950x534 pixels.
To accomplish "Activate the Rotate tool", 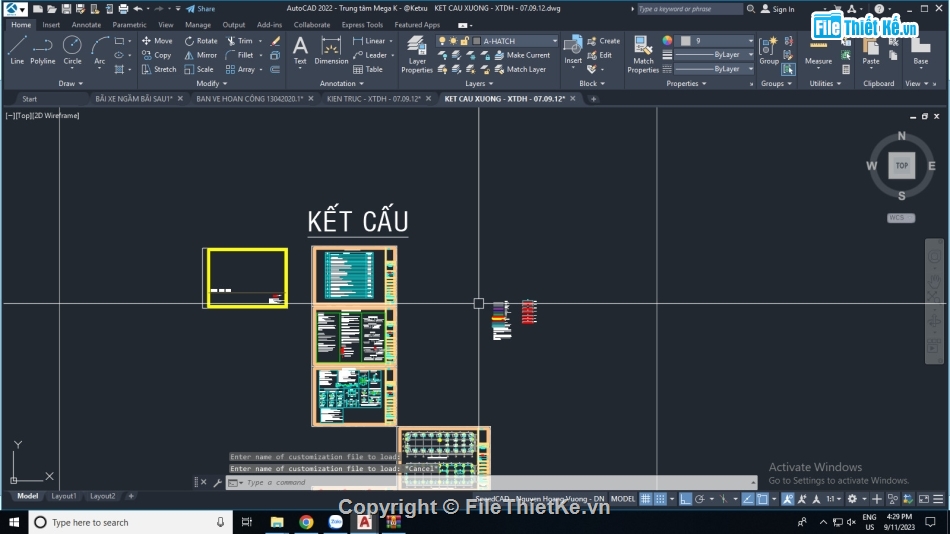I will 201,41.
